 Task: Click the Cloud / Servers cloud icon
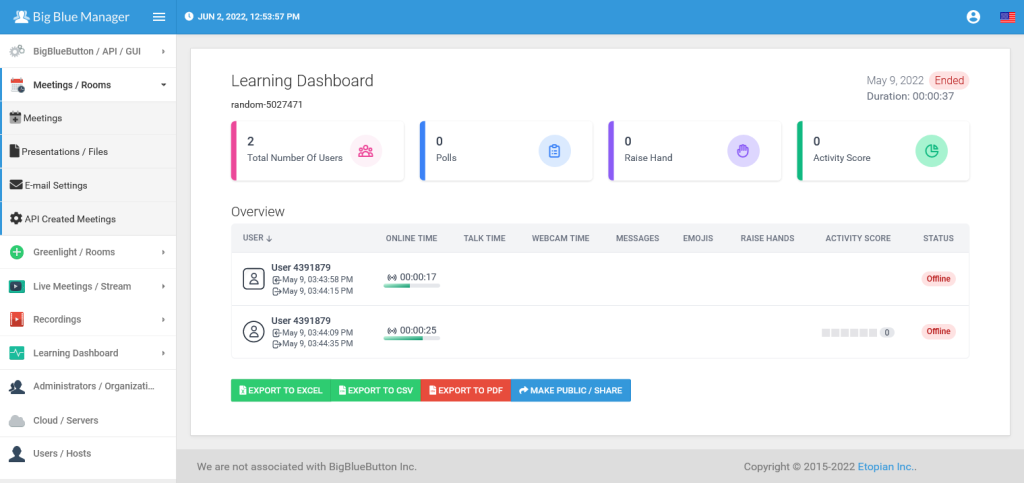tap(17, 420)
